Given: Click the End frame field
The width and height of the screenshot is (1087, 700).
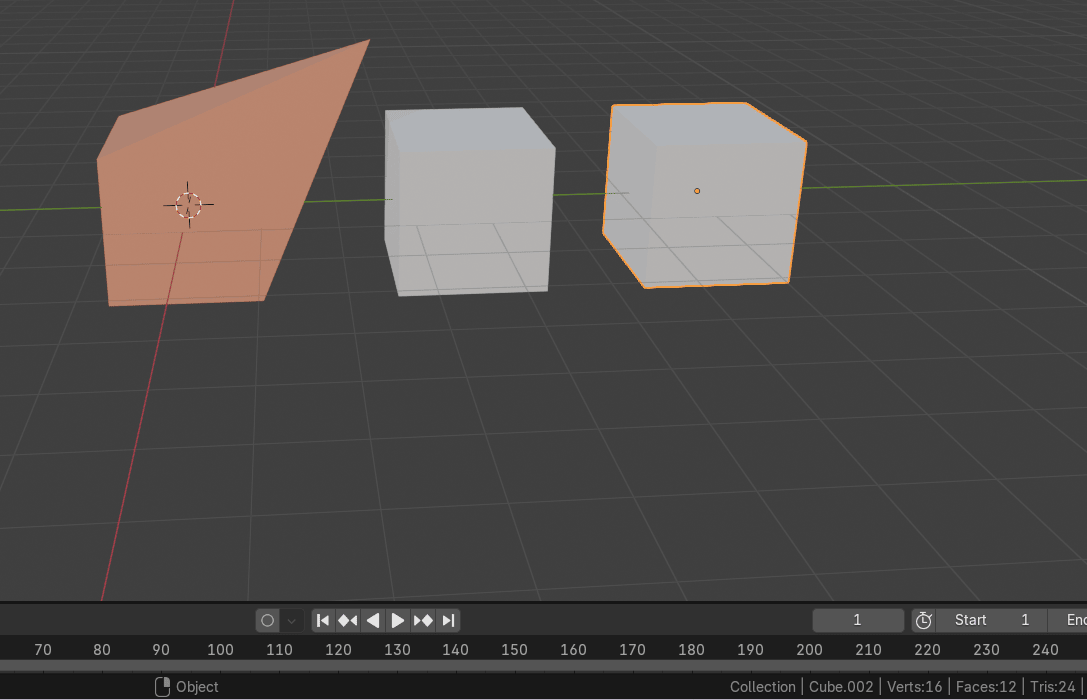Looking at the screenshot, I should point(1070,620).
